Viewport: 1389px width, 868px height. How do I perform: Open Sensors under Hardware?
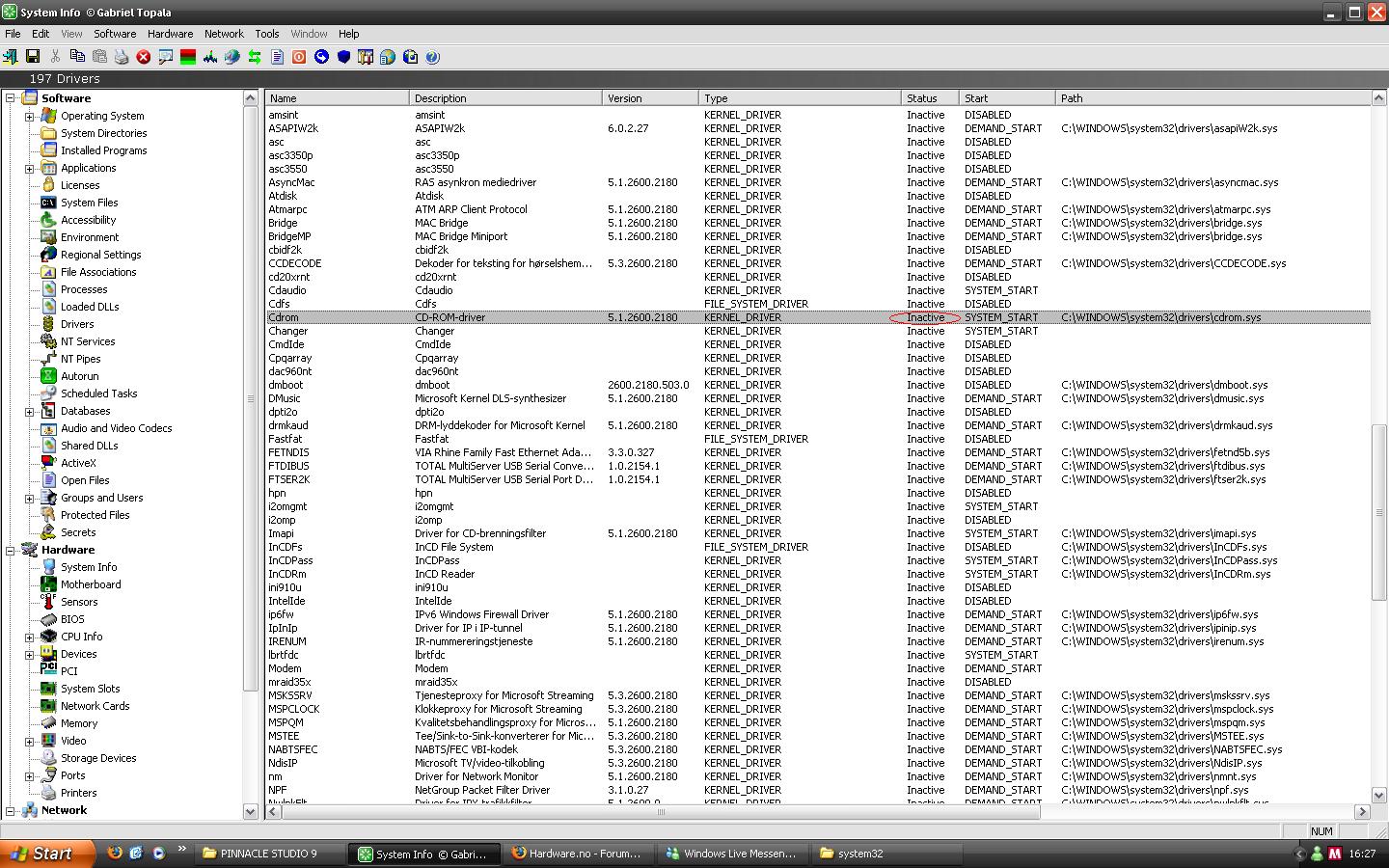point(79,602)
